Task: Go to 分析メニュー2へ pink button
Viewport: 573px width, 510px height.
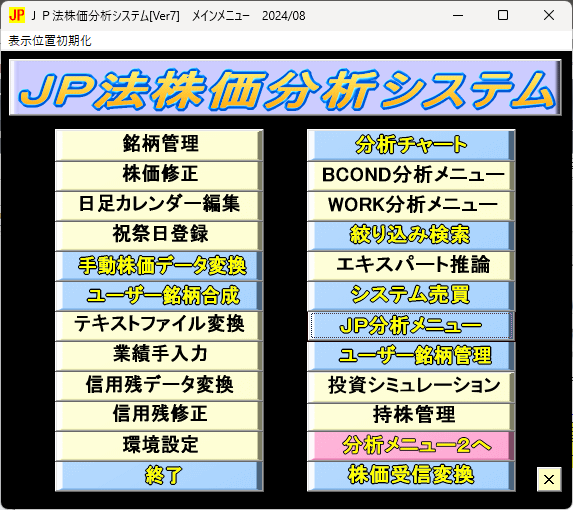Action: pyautogui.click(x=411, y=445)
